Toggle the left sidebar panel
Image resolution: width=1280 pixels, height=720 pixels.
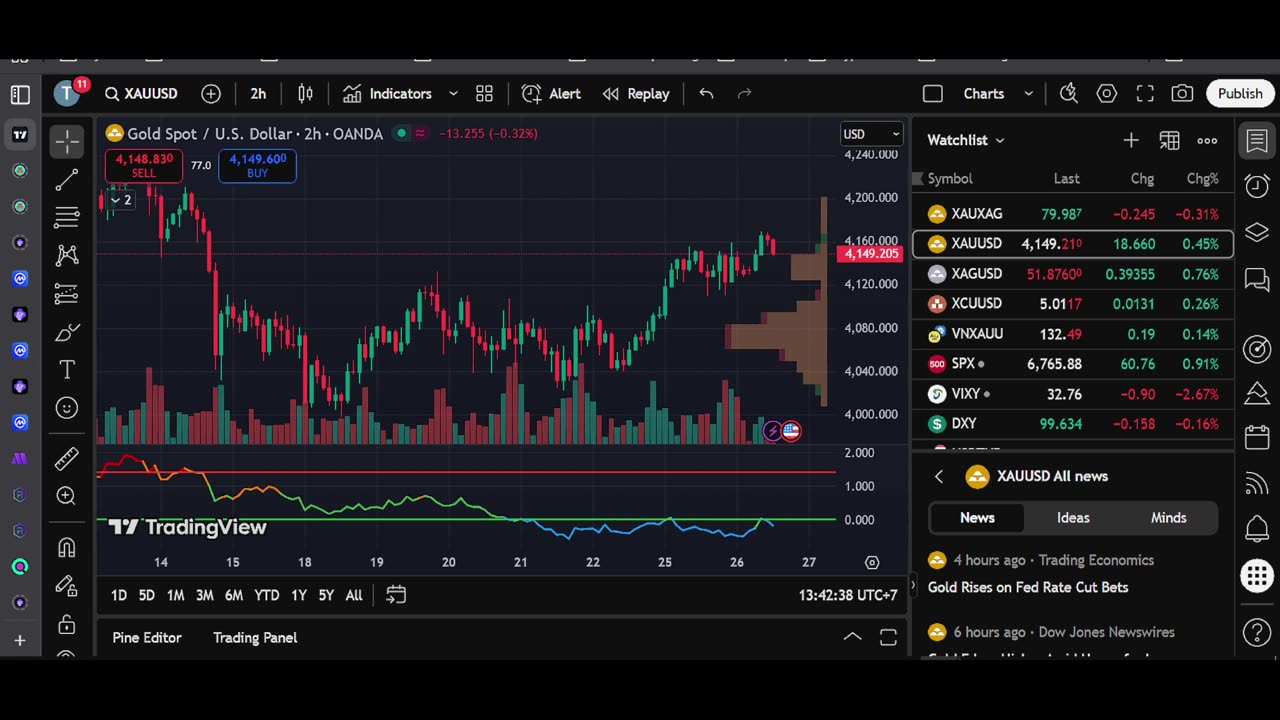coord(20,94)
